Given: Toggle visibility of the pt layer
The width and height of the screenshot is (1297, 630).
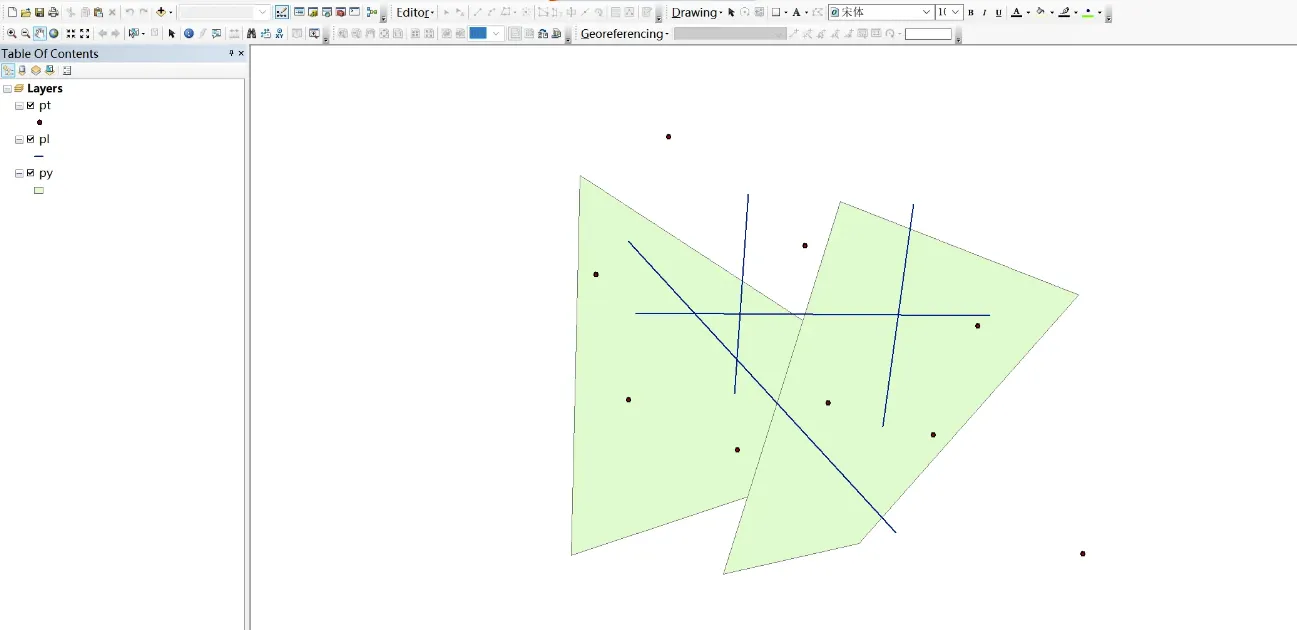Looking at the screenshot, I should [31, 105].
